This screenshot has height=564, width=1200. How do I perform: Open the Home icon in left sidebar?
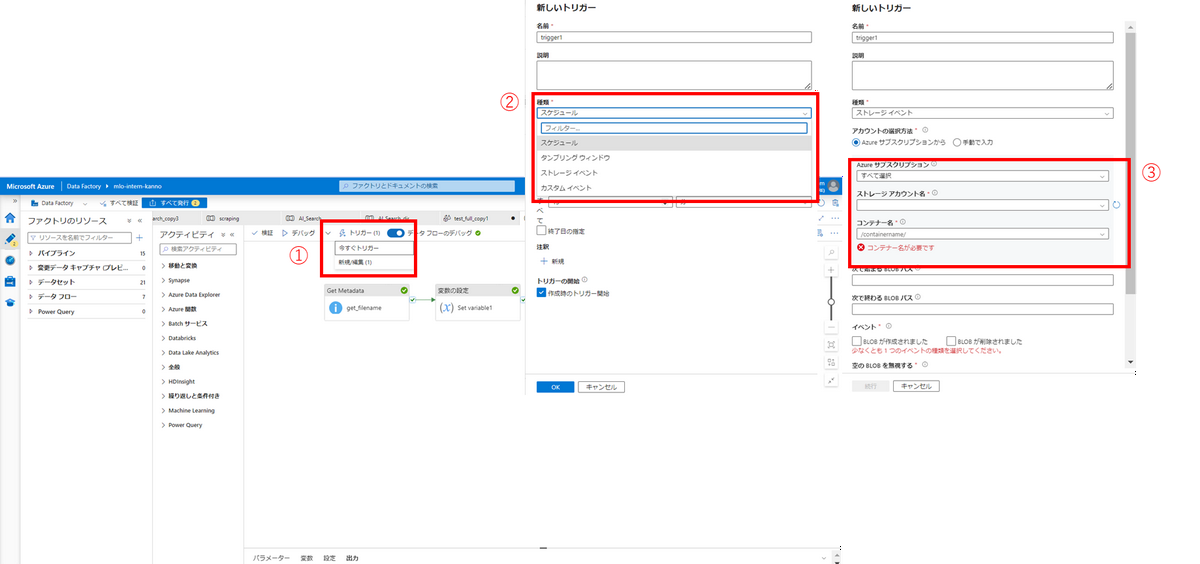[x=10, y=218]
